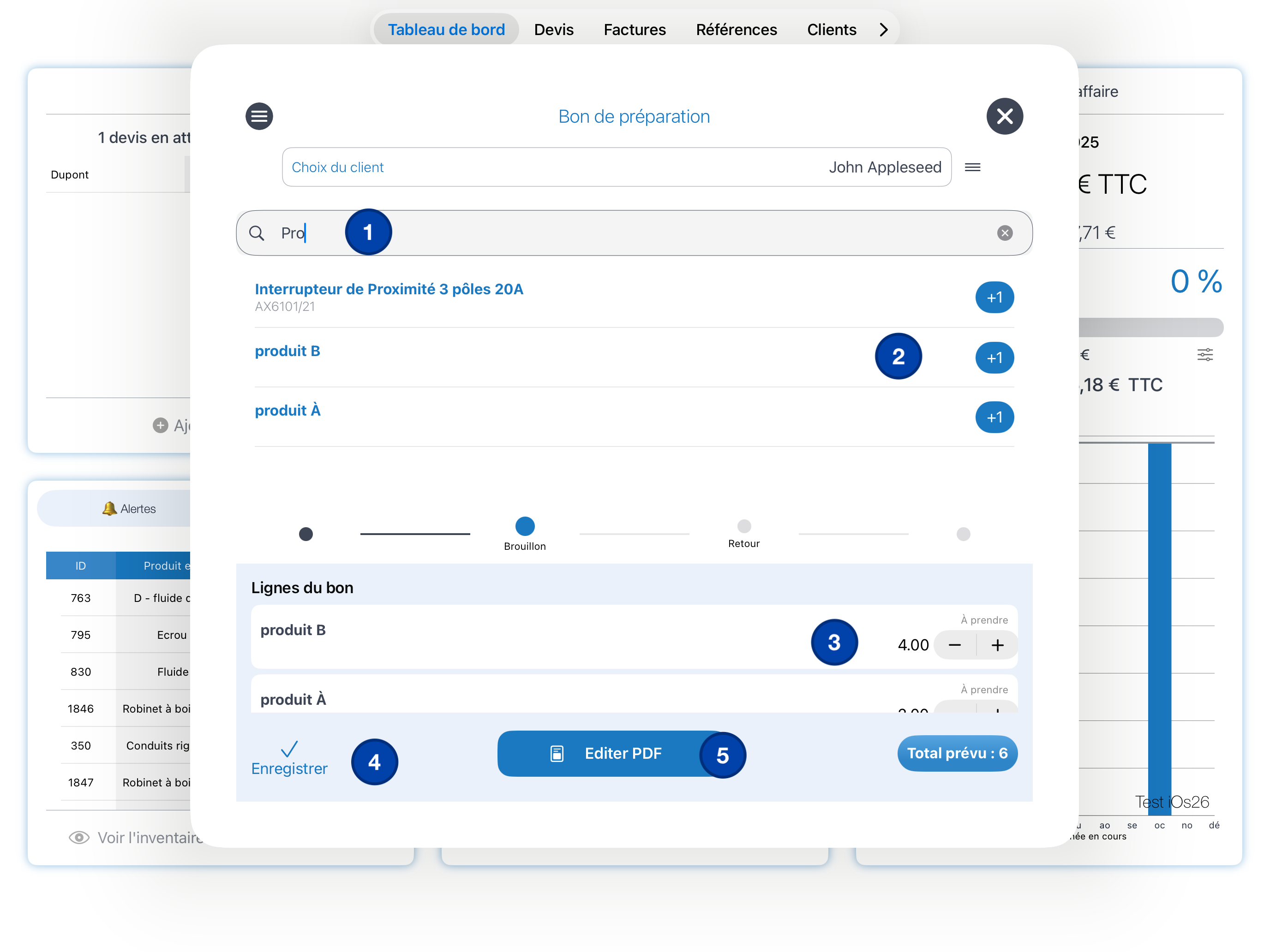Add +1 of produit B
Image resolution: width=1270 pixels, height=952 pixels.
pos(994,357)
